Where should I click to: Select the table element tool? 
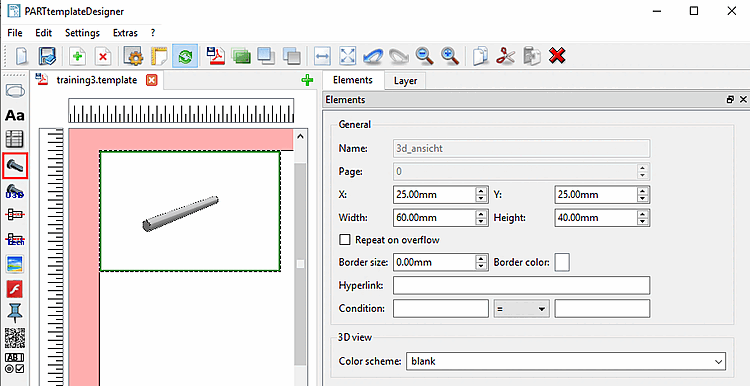point(15,140)
